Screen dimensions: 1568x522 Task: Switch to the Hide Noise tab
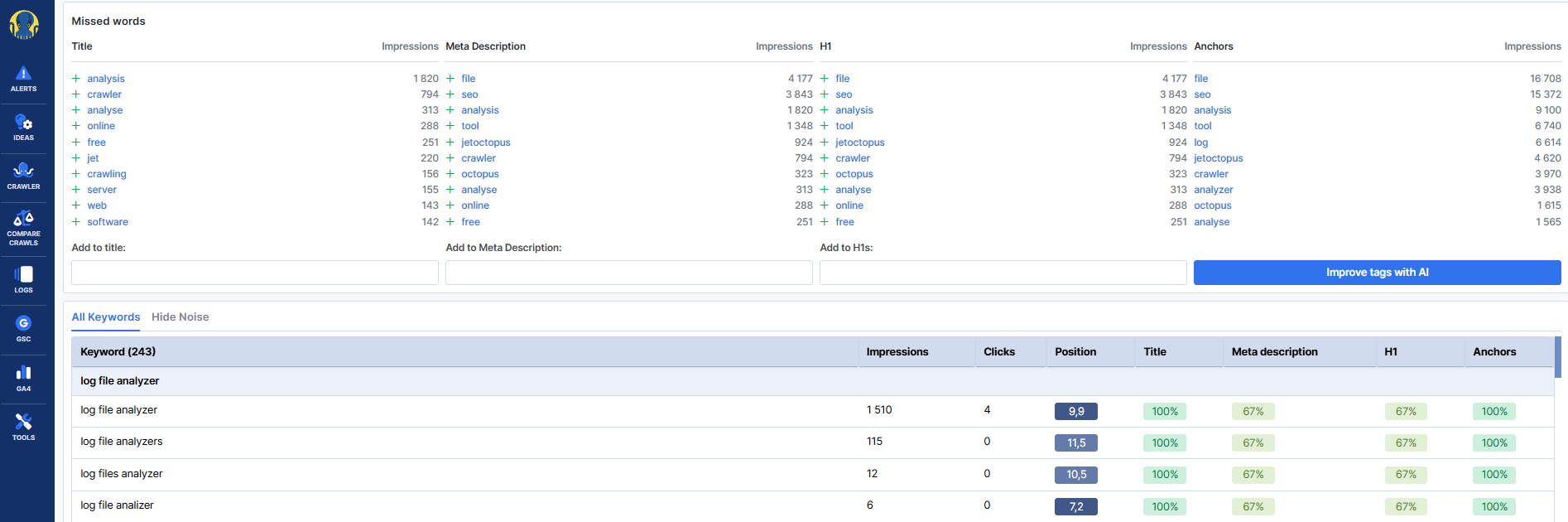180,317
